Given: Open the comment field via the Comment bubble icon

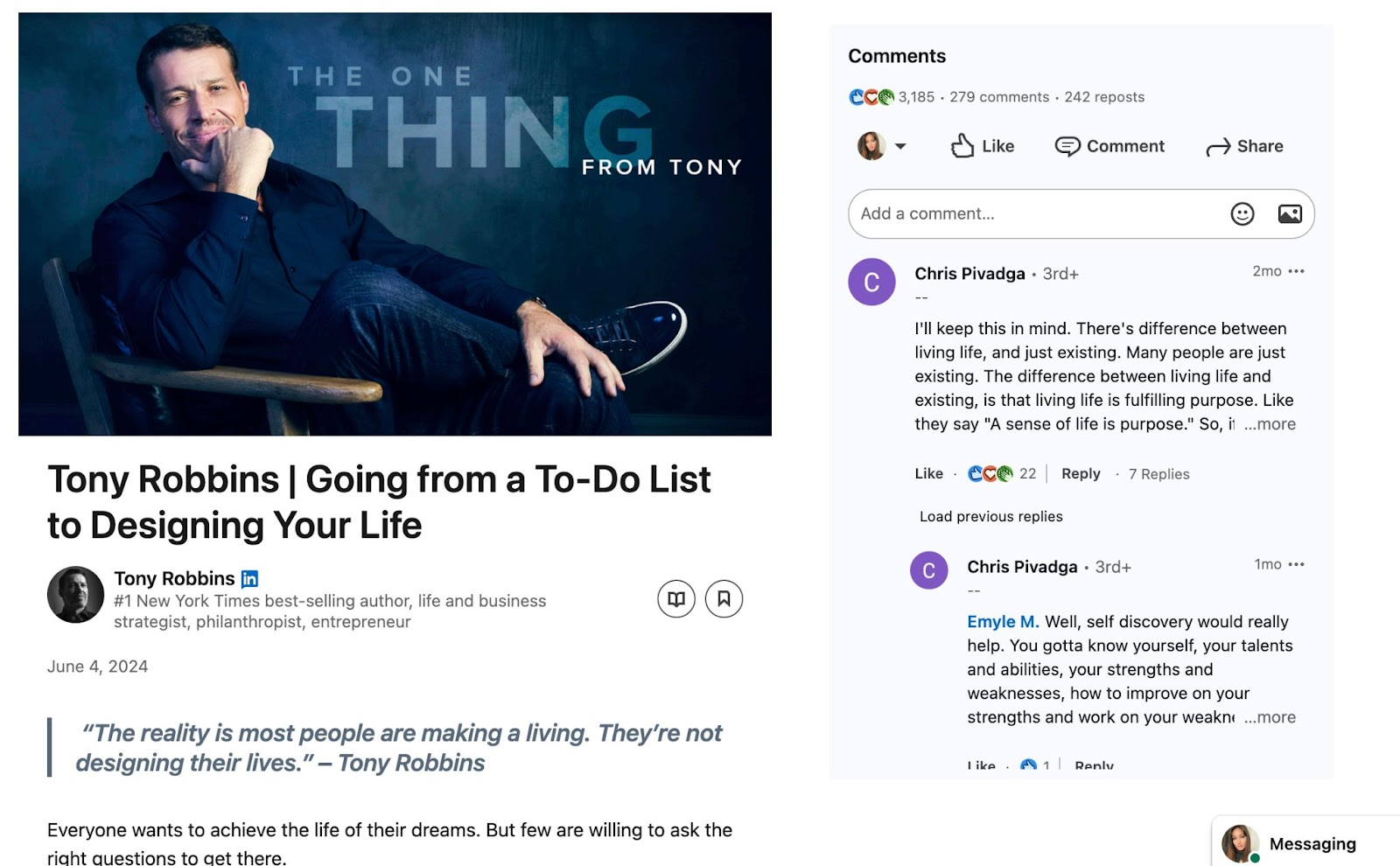Looking at the screenshot, I should pos(1067,146).
